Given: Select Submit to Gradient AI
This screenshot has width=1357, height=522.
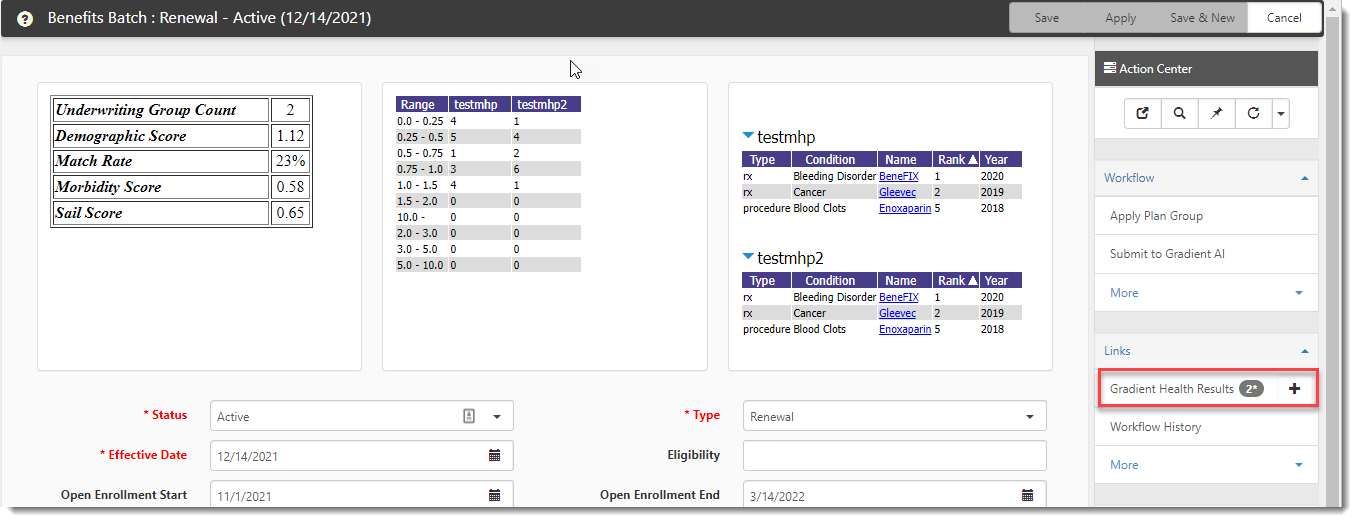Looking at the screenshot, I should tap(1167, 254).
